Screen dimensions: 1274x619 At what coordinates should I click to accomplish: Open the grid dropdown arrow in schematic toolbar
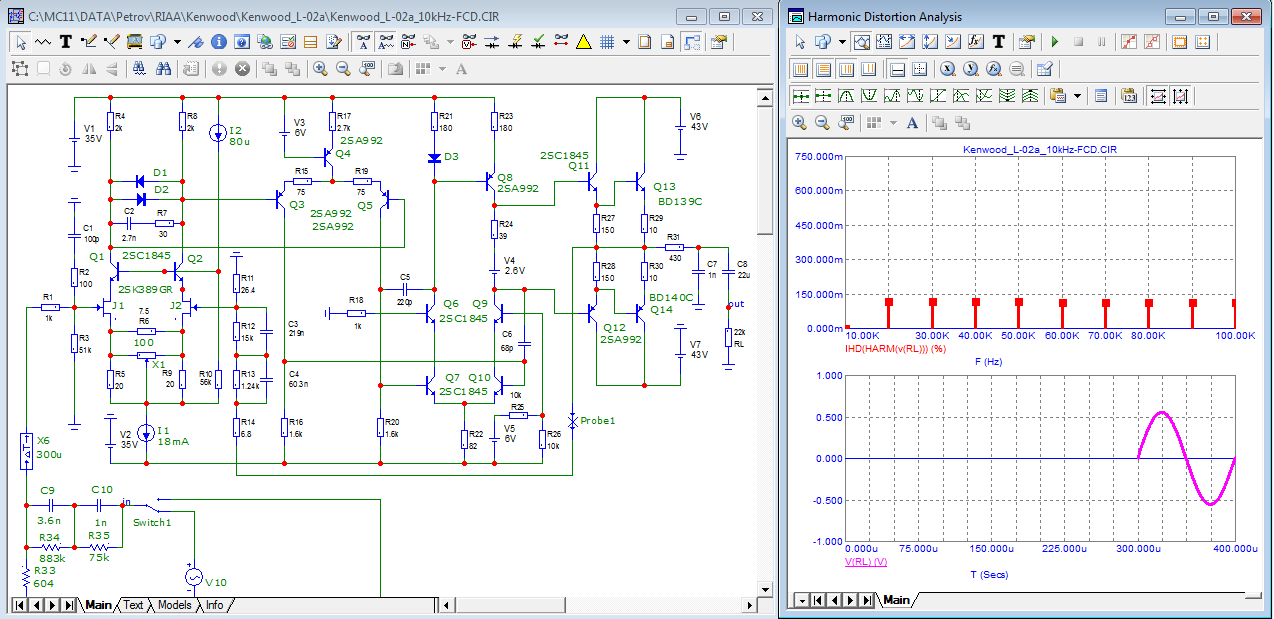coord(626,42)
